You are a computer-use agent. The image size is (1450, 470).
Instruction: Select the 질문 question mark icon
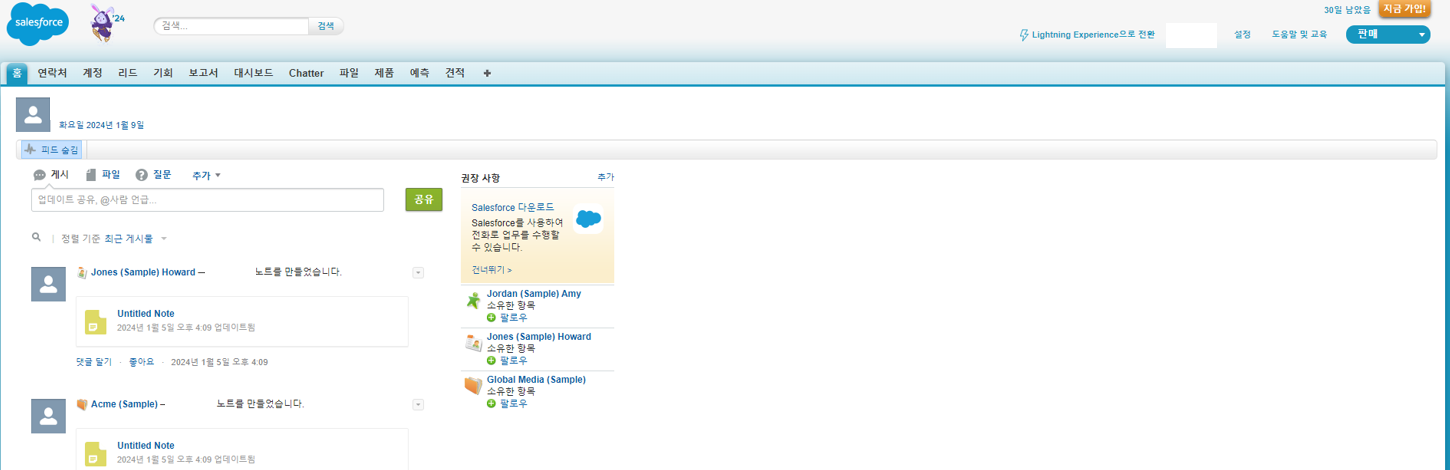pos(142,175)
